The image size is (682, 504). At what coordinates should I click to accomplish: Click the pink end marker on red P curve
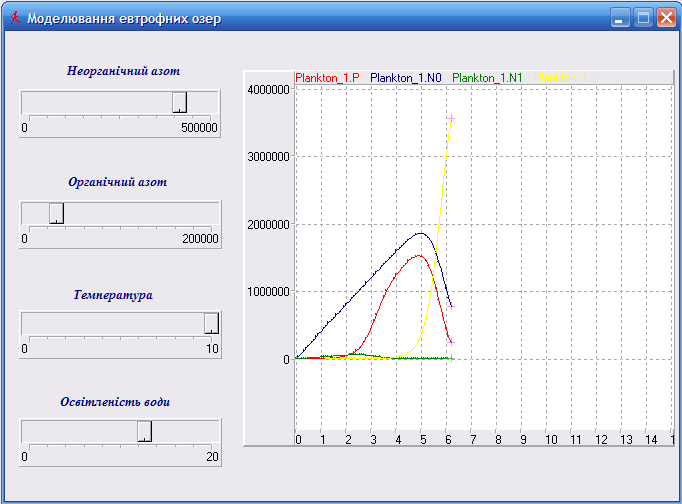click(x=451, y=342)
